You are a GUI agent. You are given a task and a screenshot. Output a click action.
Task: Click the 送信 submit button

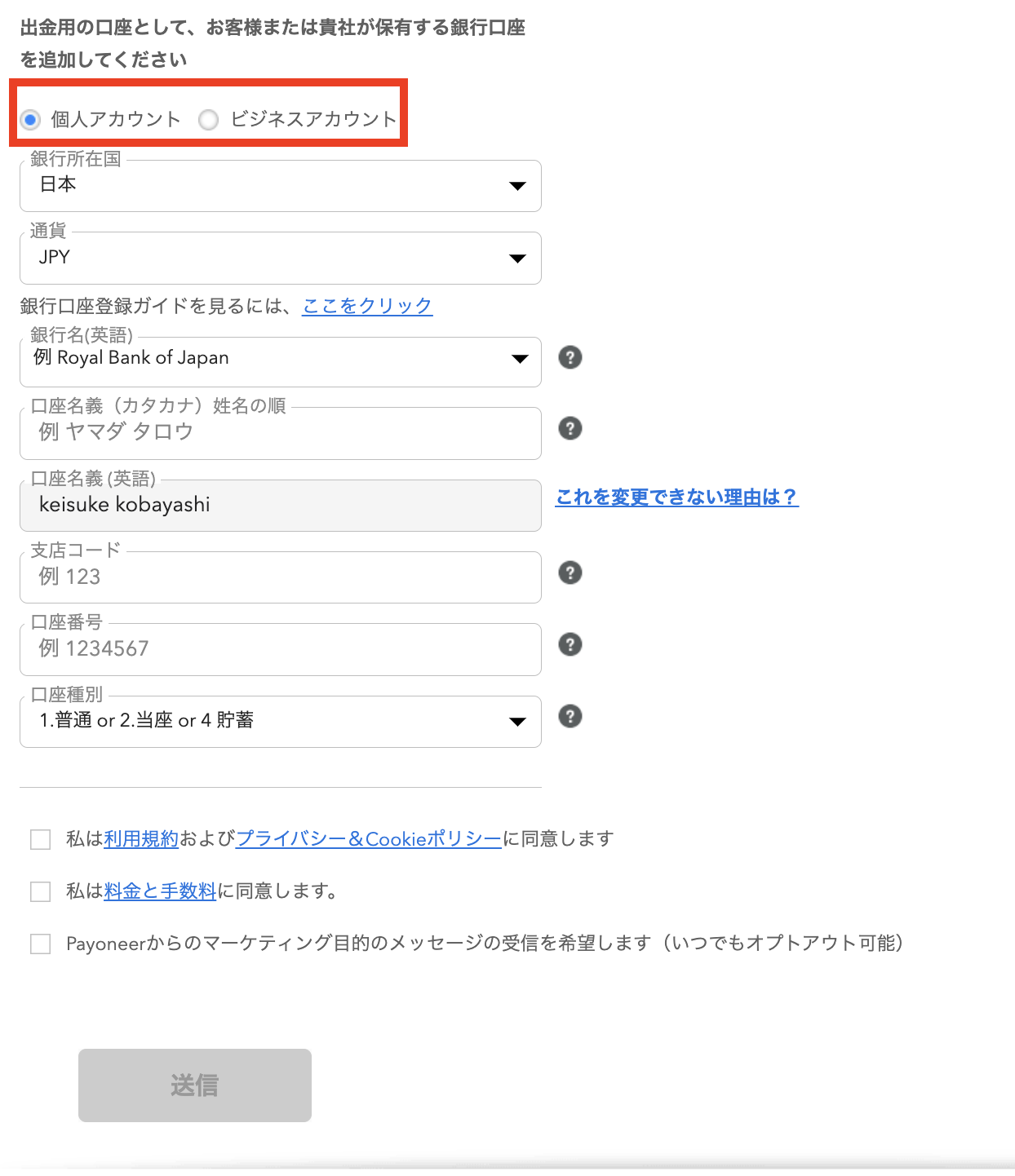(195, 1085)
